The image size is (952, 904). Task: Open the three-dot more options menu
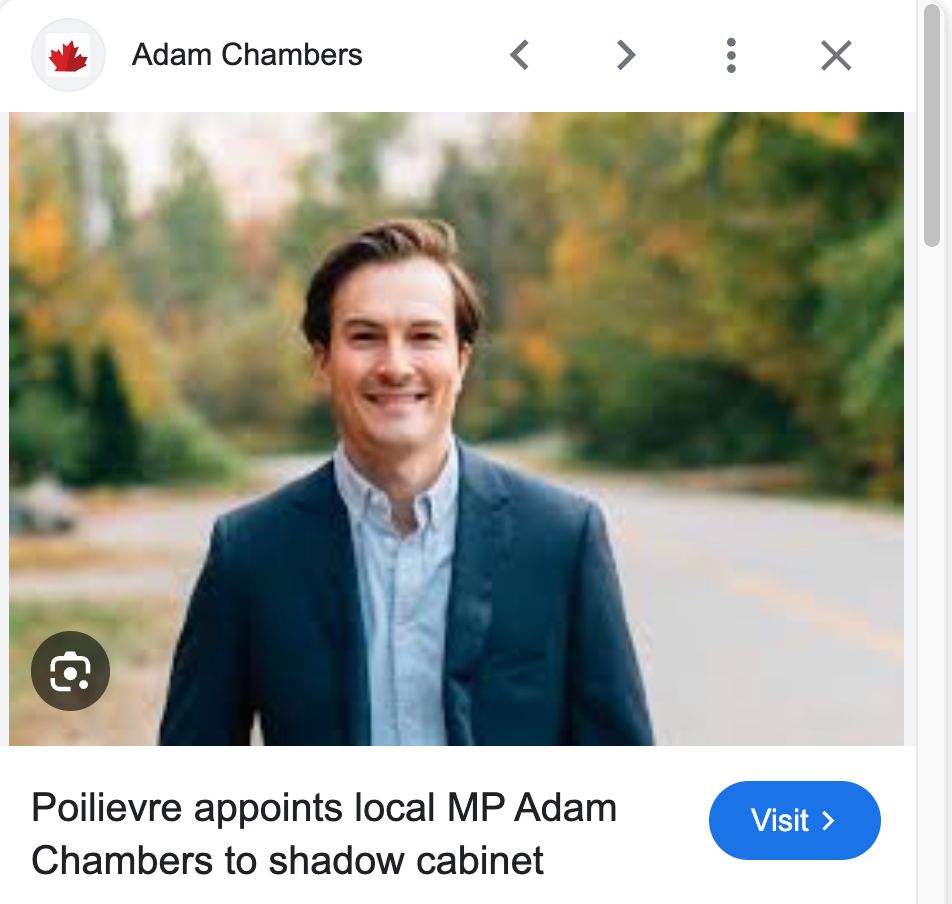(x=731, y=55)
